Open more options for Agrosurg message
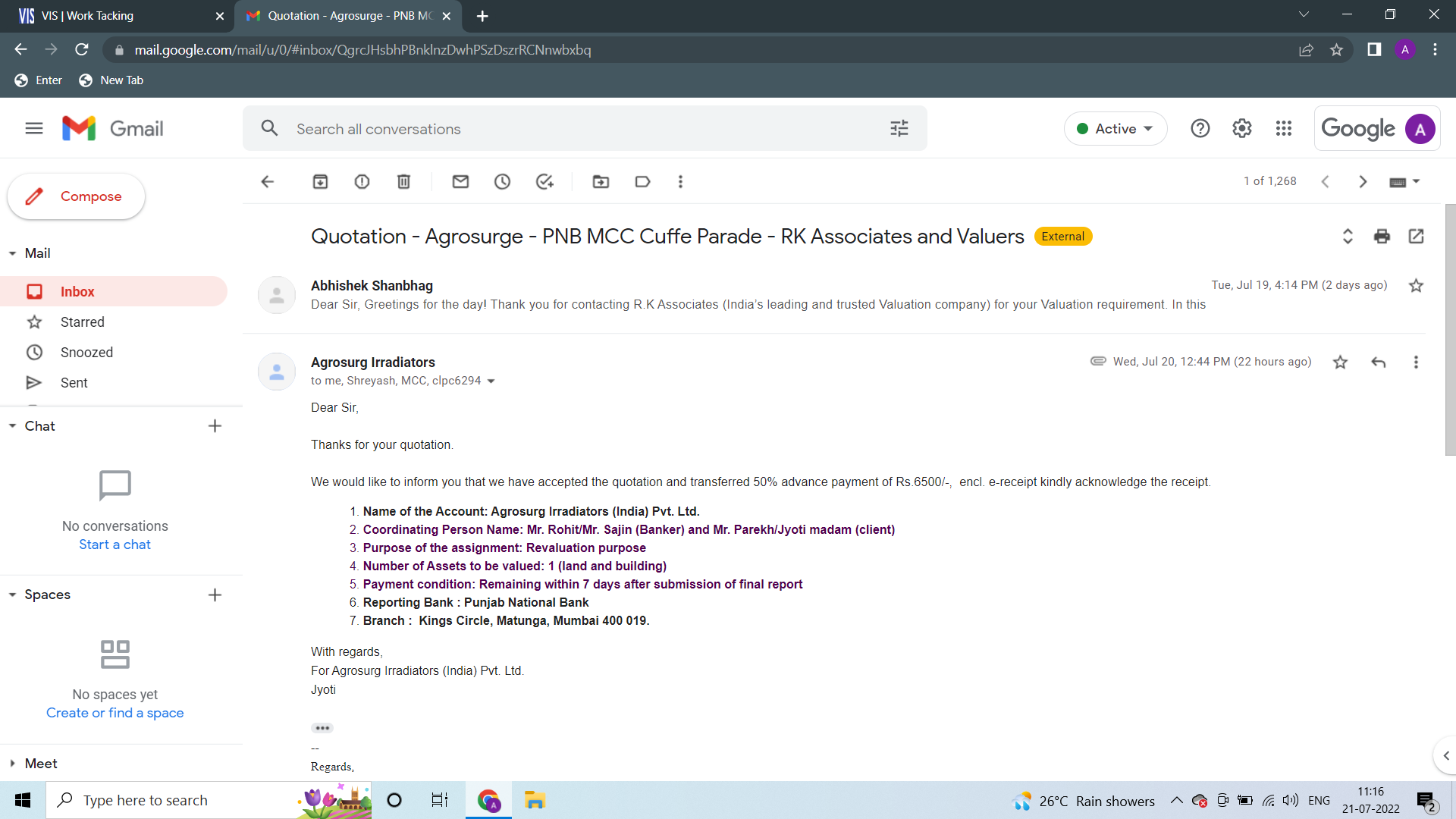Image resolution: width=1456 pixels, height=819 pixels. [x=1416, y=362]
